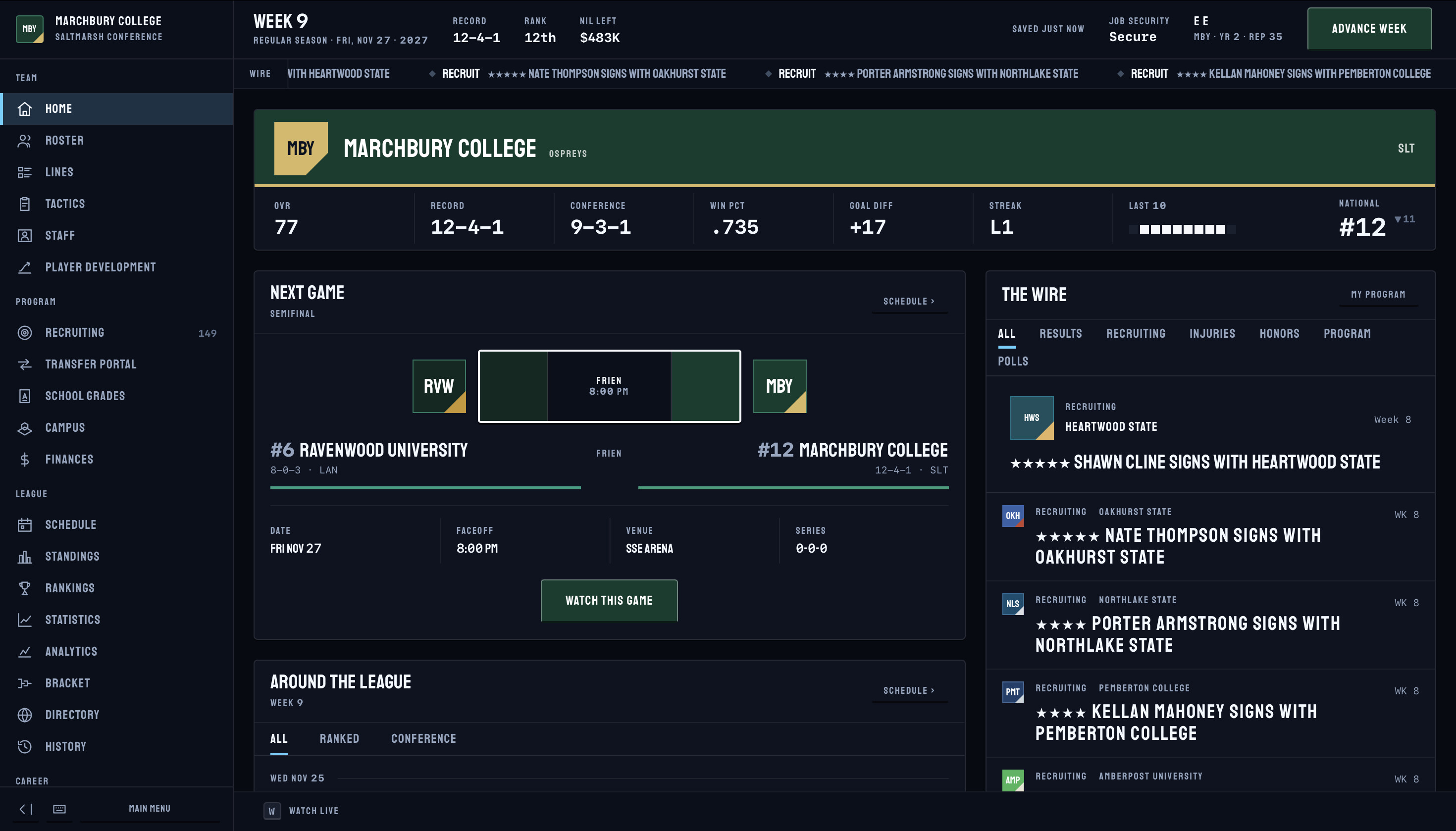Switch to Results tab in The Wire
Screen dimensions: 1456x831
click(x=1060, y=333)
